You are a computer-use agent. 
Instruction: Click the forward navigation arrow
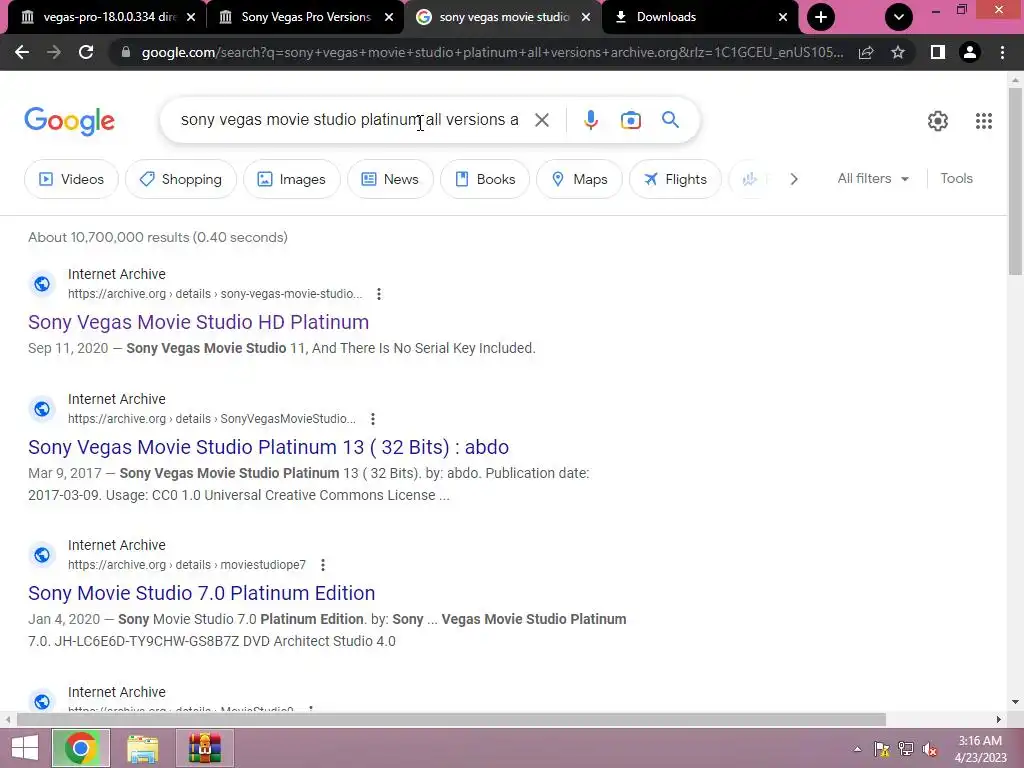(x=54, y=52)
